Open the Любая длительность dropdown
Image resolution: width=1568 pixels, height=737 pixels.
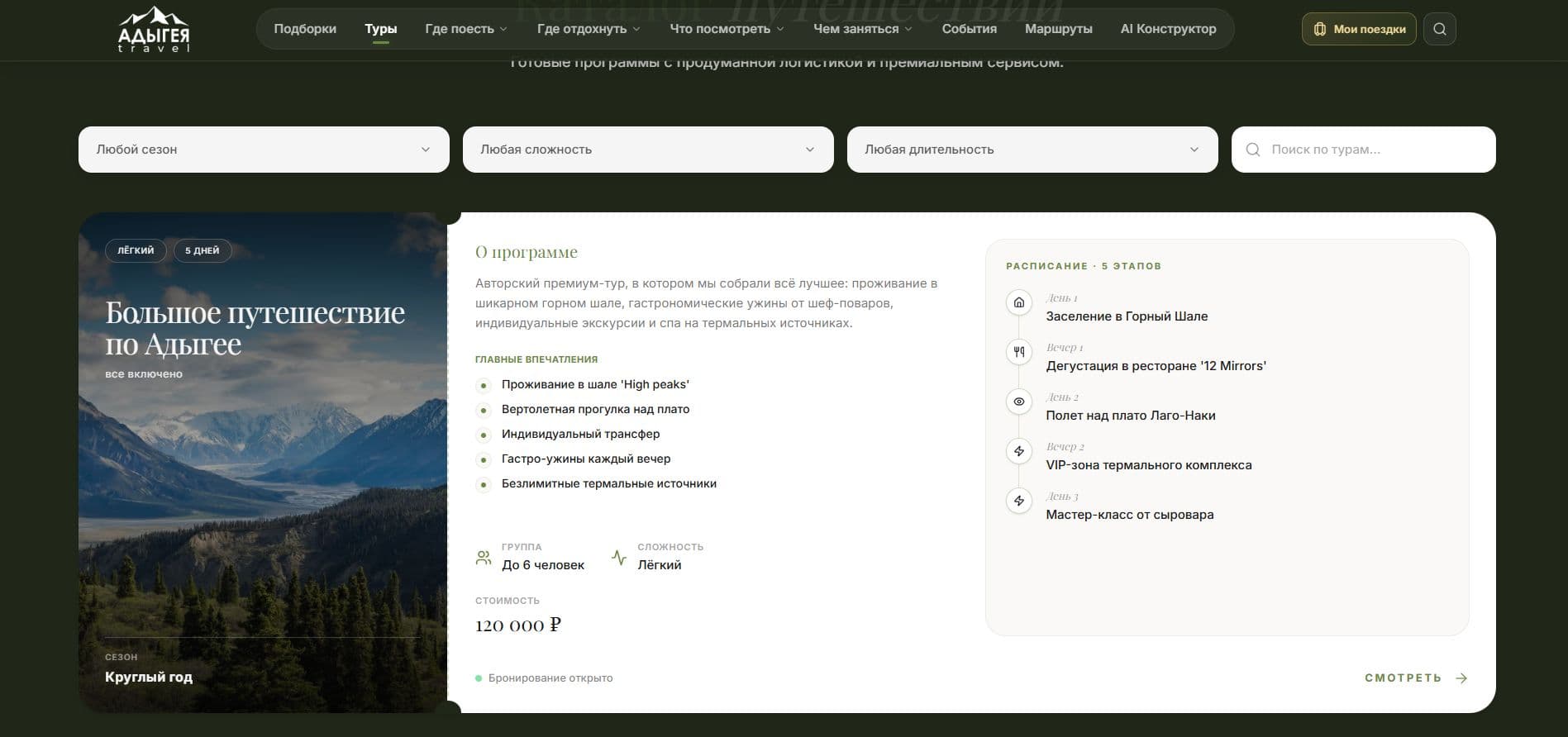click(x=1032, y=150)
